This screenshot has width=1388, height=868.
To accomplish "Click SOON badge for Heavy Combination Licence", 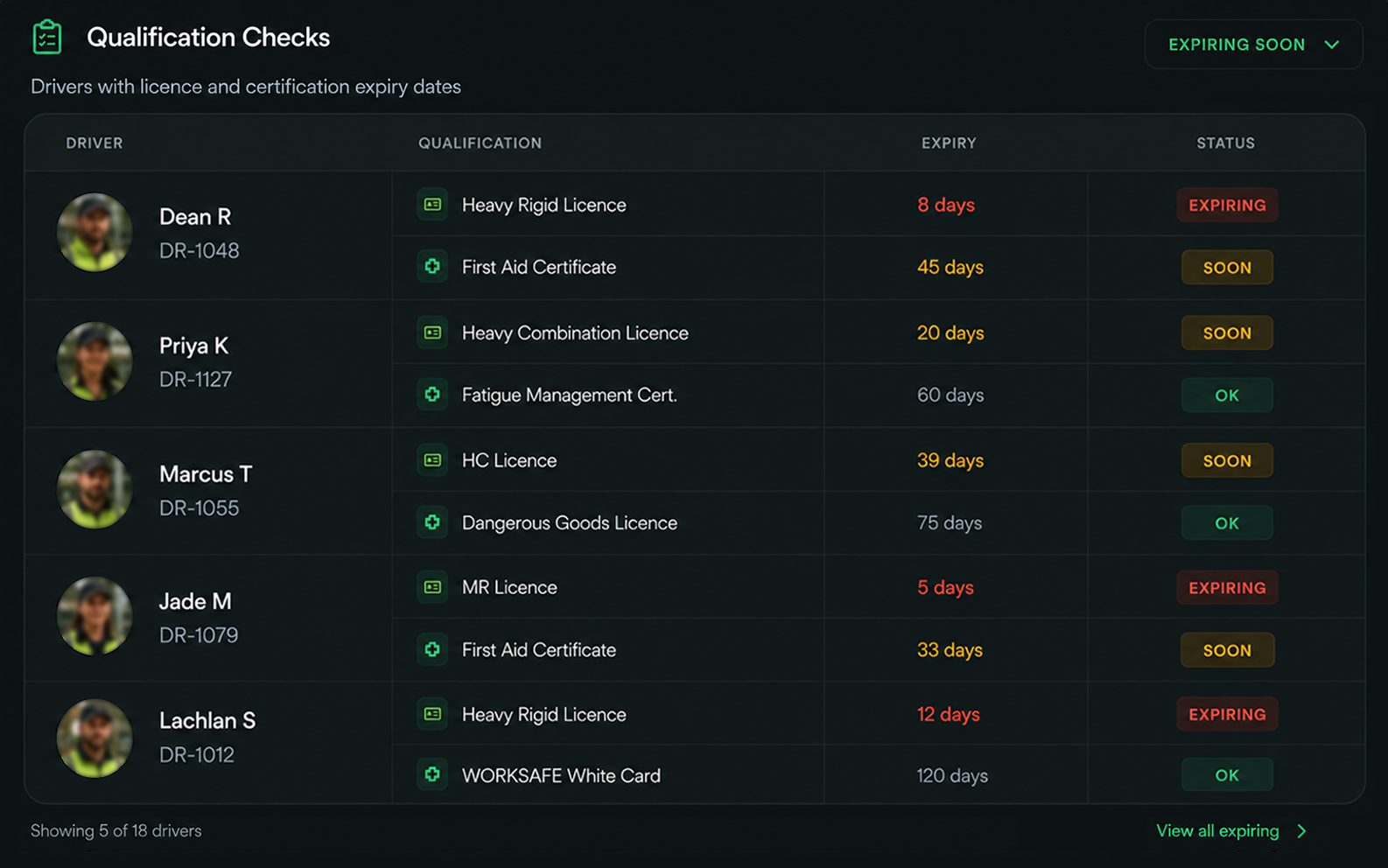I will tap(1227, 333).
